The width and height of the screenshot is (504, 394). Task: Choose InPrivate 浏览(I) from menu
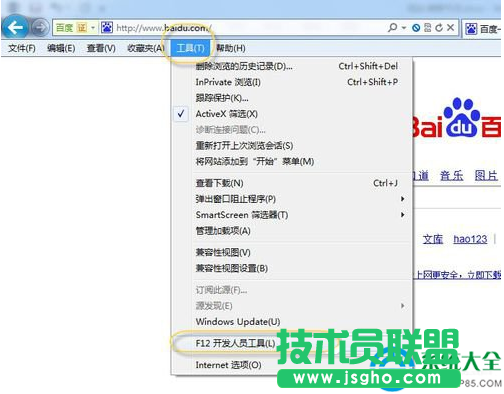(x=292, y=82)
